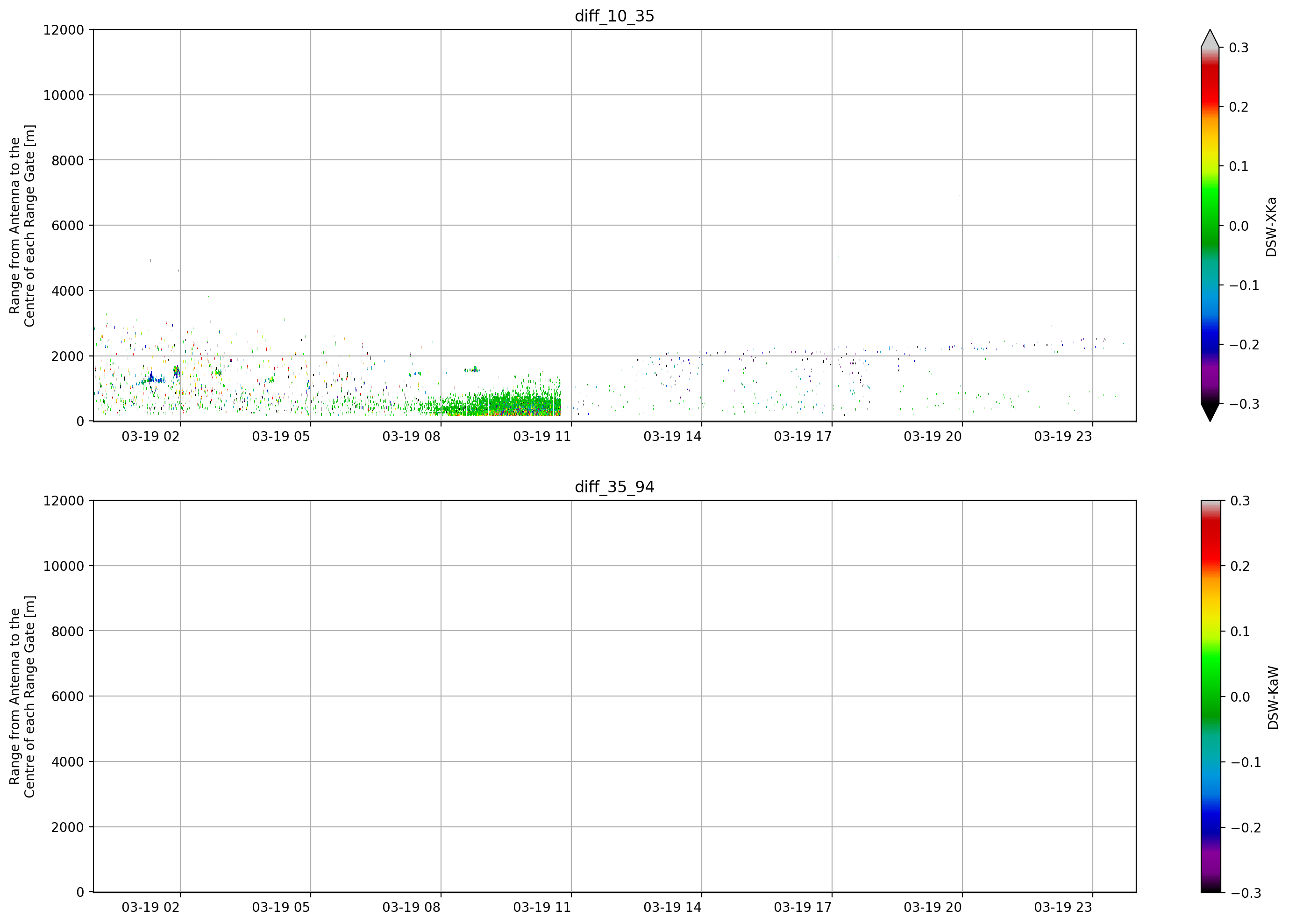Click the empty diff_35_94 plot area
1289x924 pixels.
pos(614,696)
